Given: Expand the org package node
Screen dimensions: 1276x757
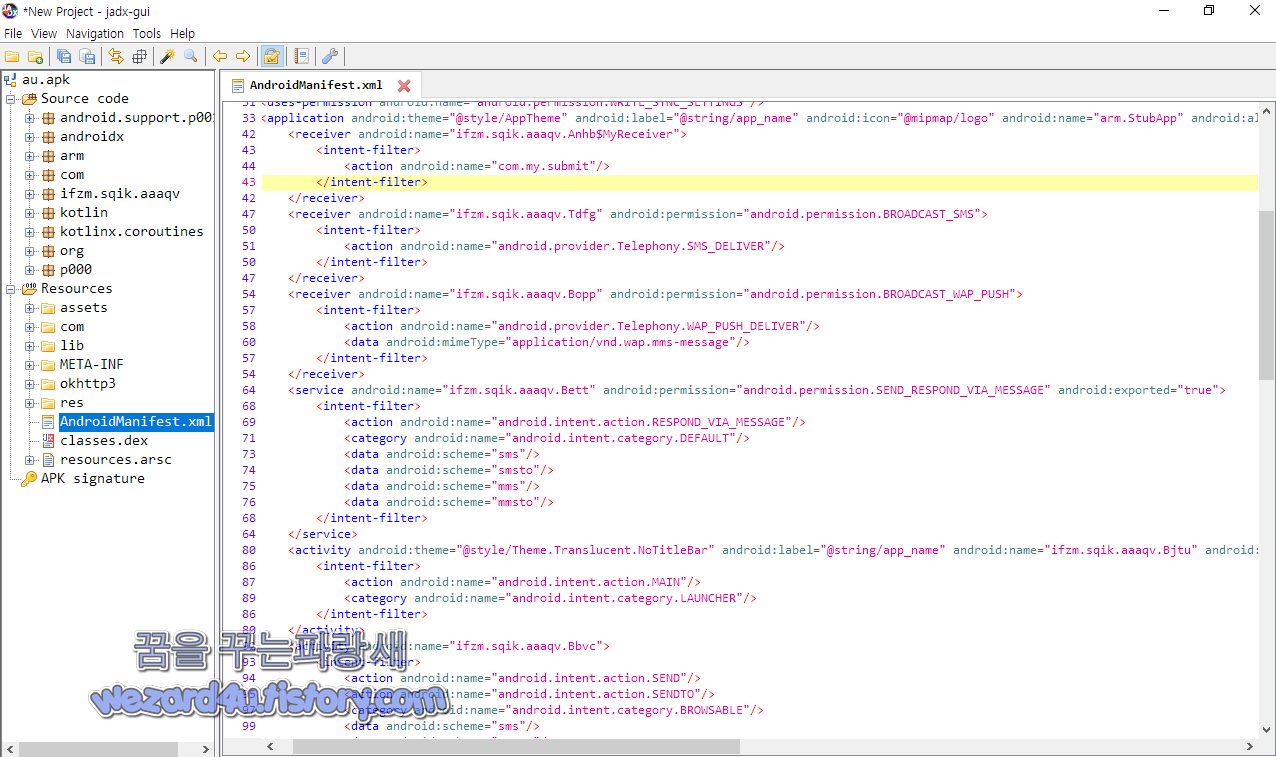Looking at the screenshot, I should point(30,251).
